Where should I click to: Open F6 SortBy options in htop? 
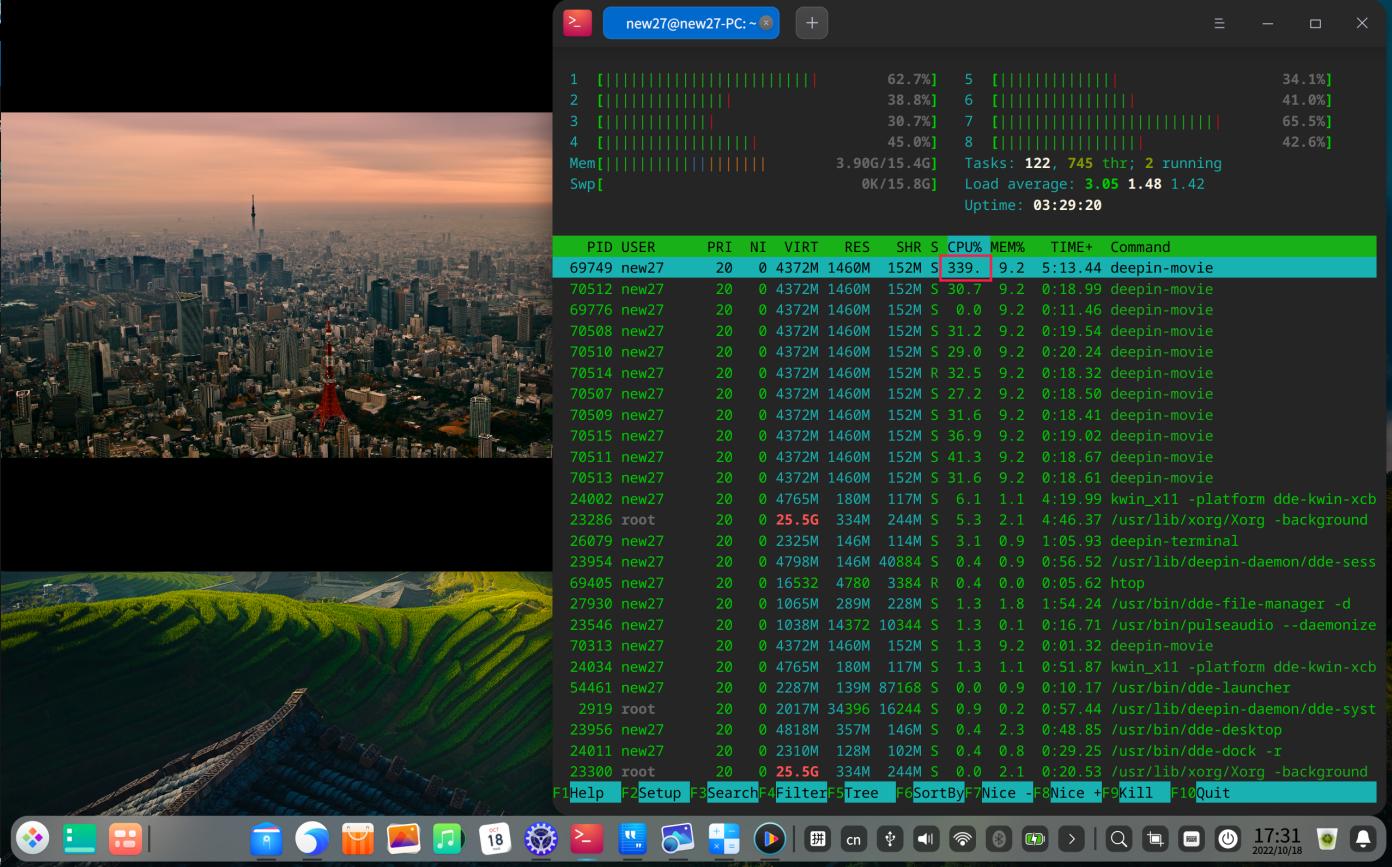click(930, 792)
